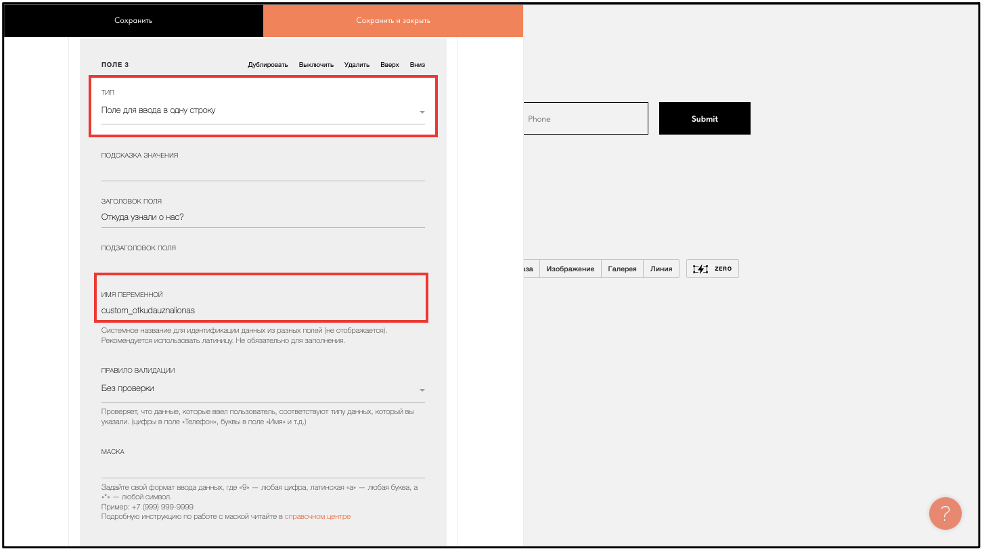
Task: Add a ZERO block
Action: (x=712, y=269)
